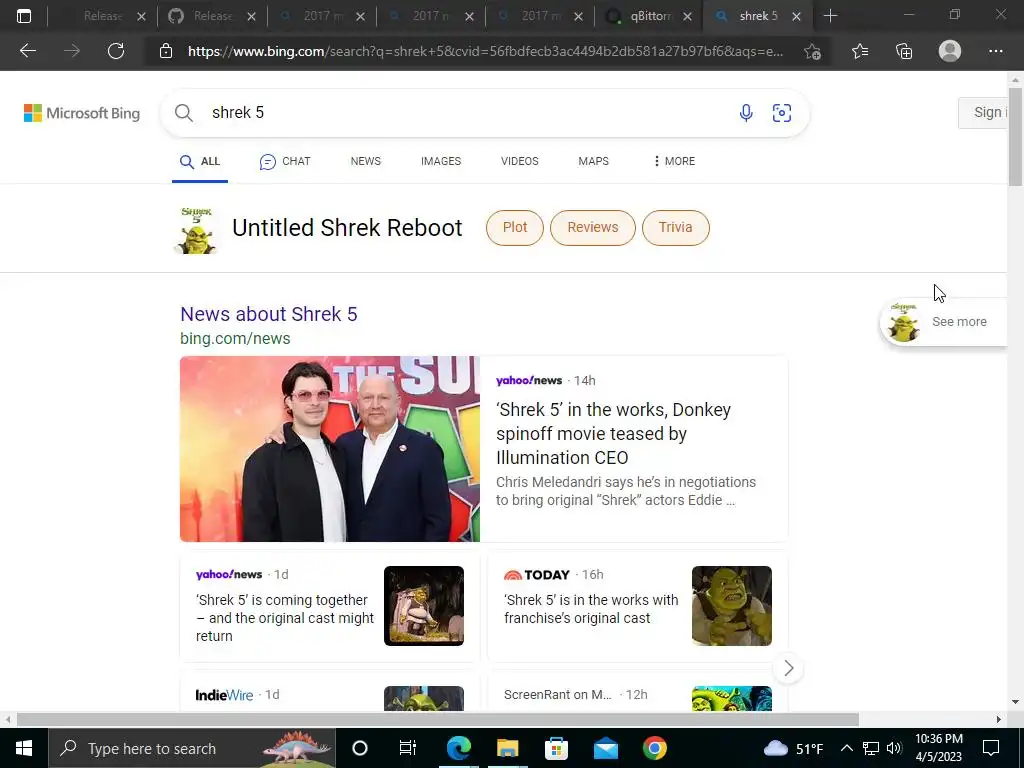Open Microsoft Store from the taskbar
This screenshot has height=768, width=1024.
click(556, 748)
